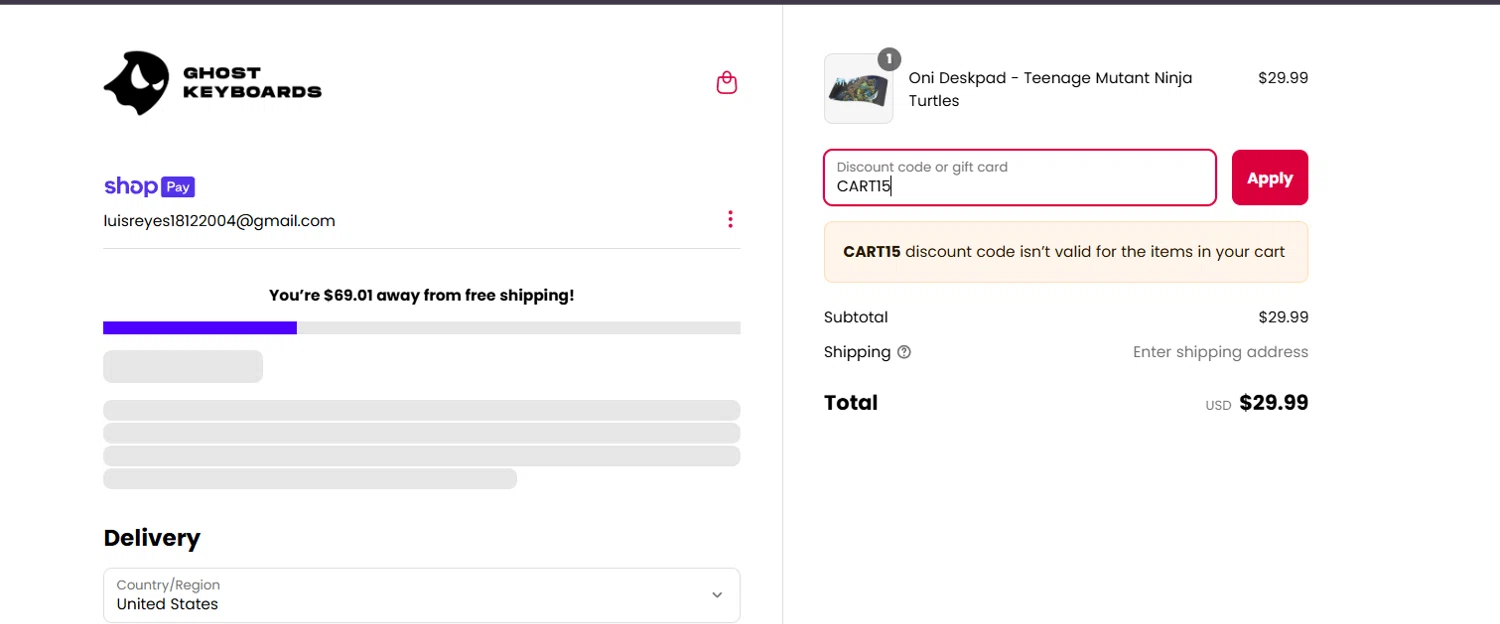Open the Country/Region dropdown
Viewport: 1500px width, 624px height.
point(421,595)
